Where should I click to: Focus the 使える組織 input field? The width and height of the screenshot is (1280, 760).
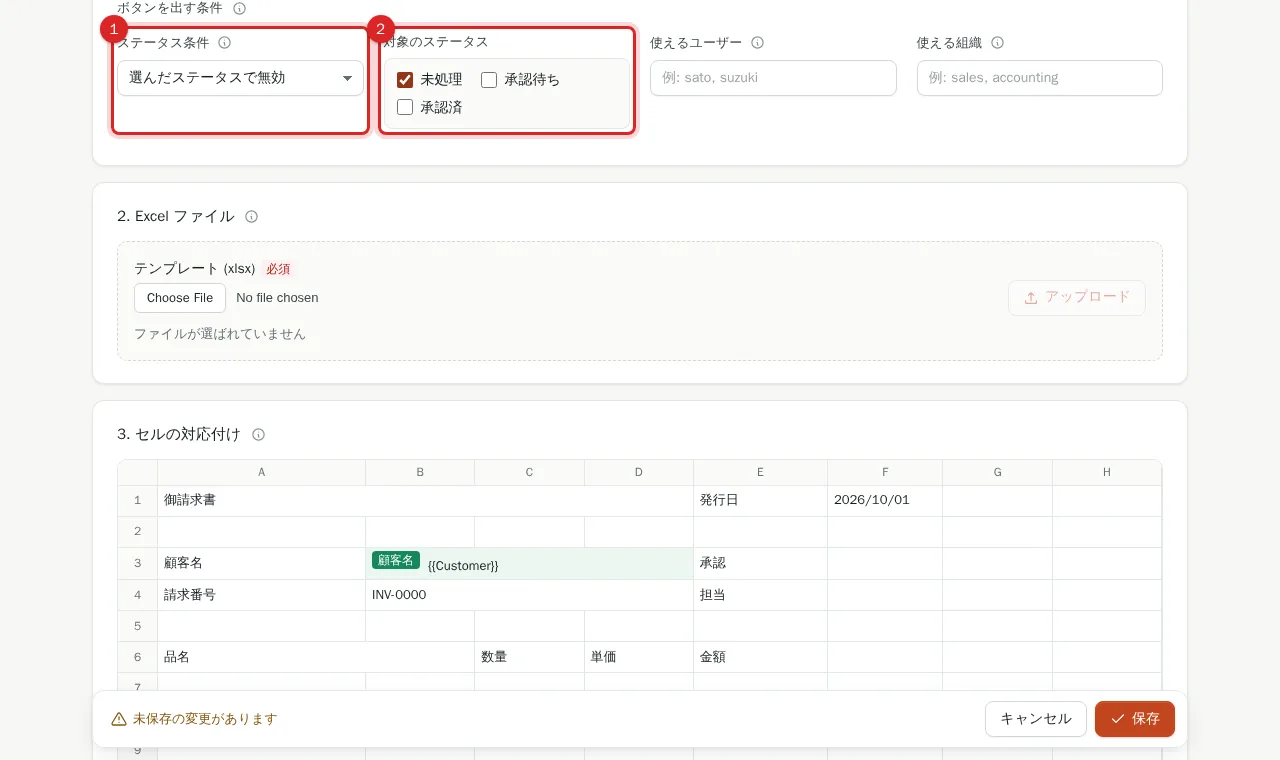tap(1040, 78)
